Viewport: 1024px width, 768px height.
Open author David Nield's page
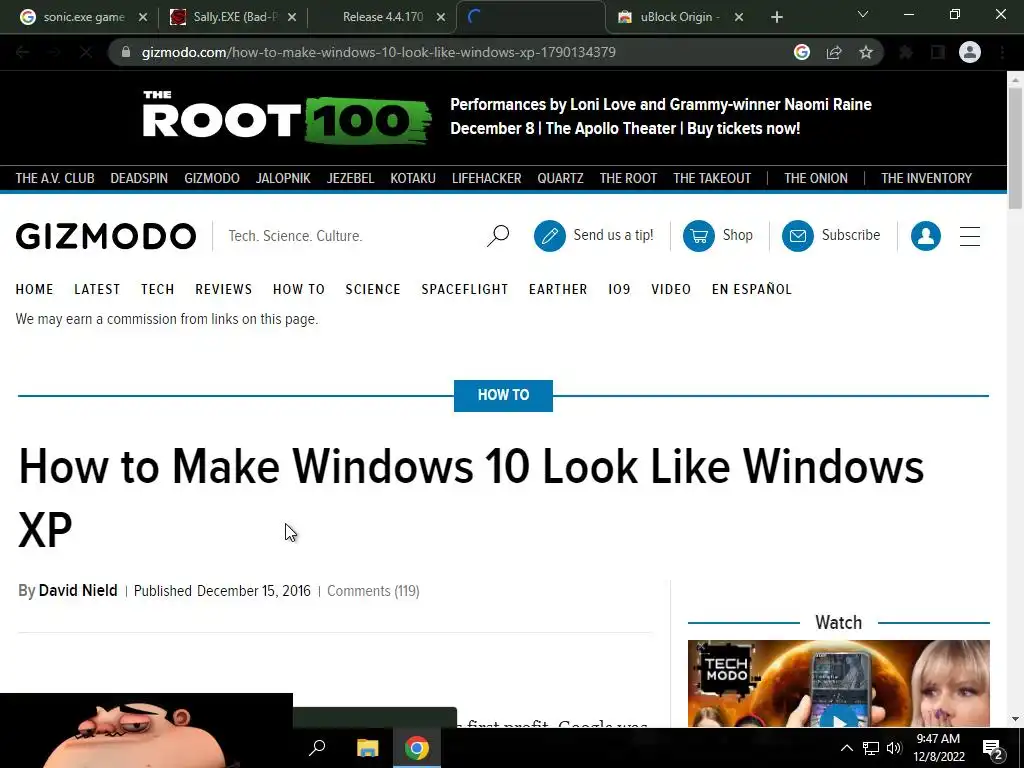pyautogui.click(x=78, y=591)
